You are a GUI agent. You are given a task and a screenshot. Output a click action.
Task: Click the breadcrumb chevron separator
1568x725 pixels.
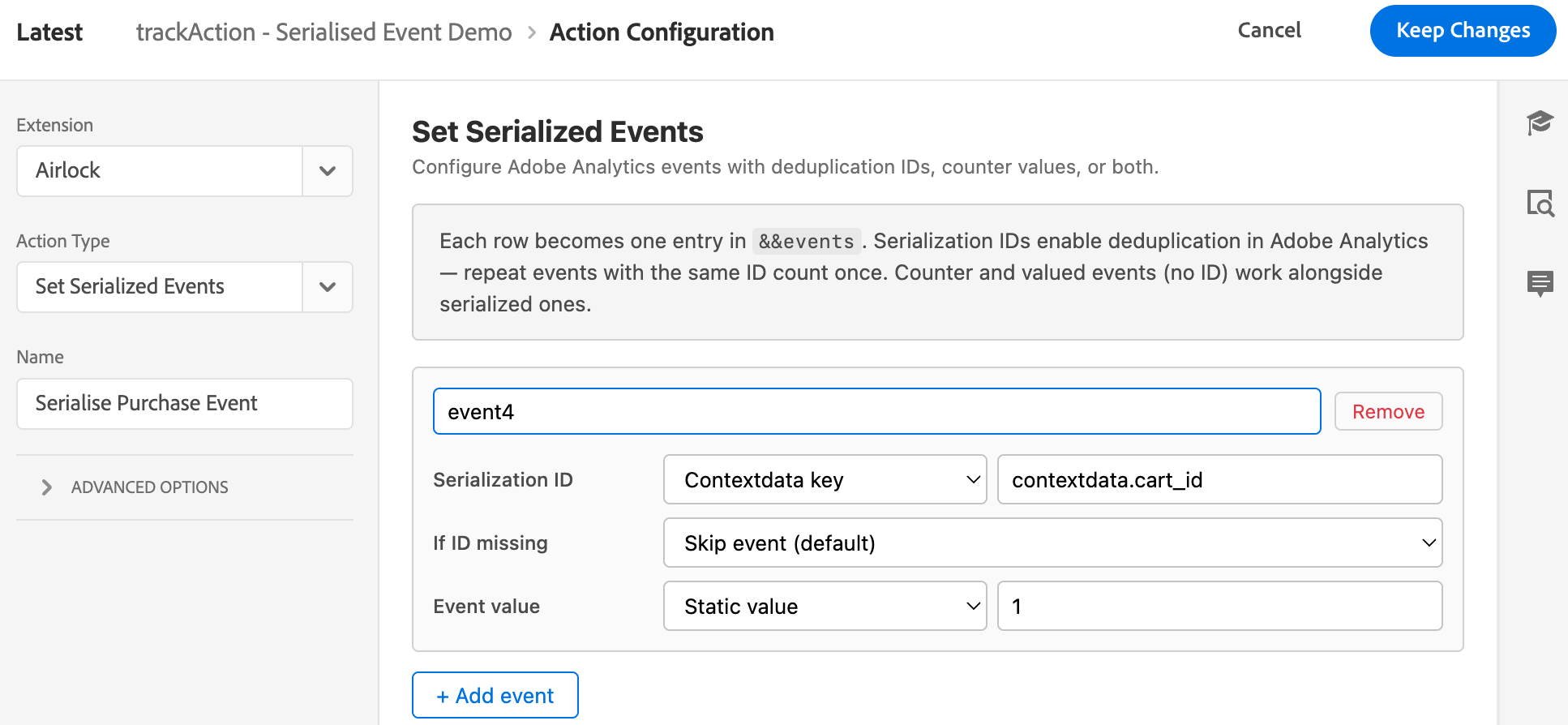532,32
